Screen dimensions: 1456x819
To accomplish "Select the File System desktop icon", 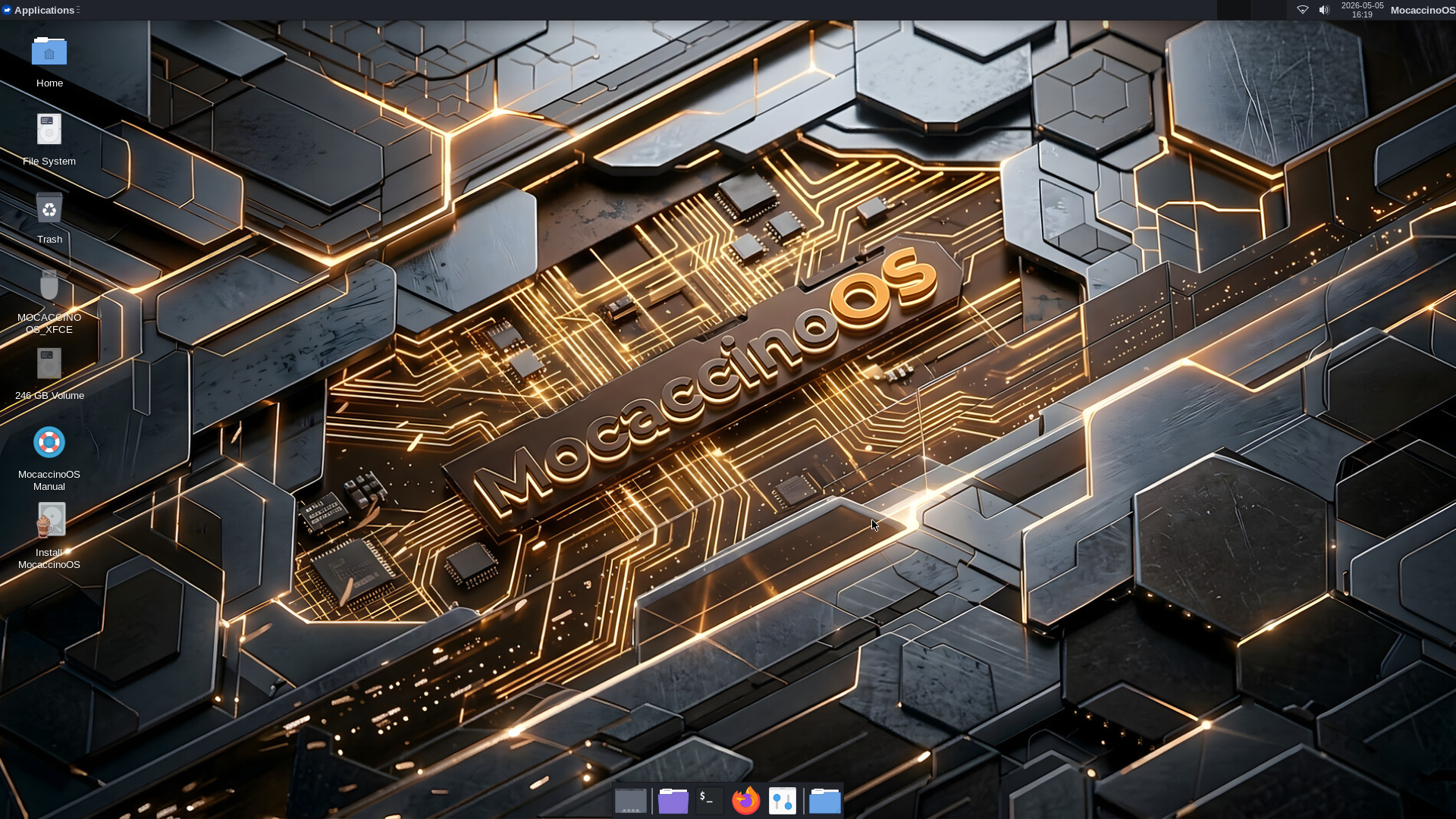I will pos(49,130).
